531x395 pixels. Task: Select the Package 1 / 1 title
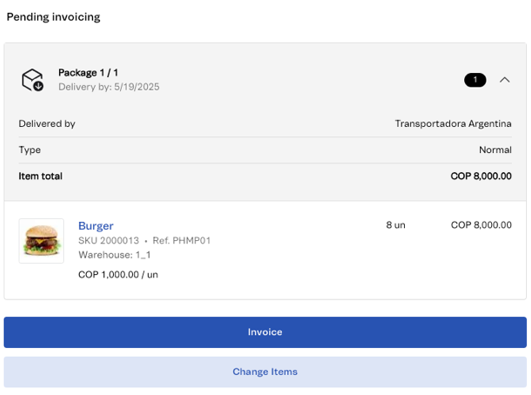click(88, 72)
